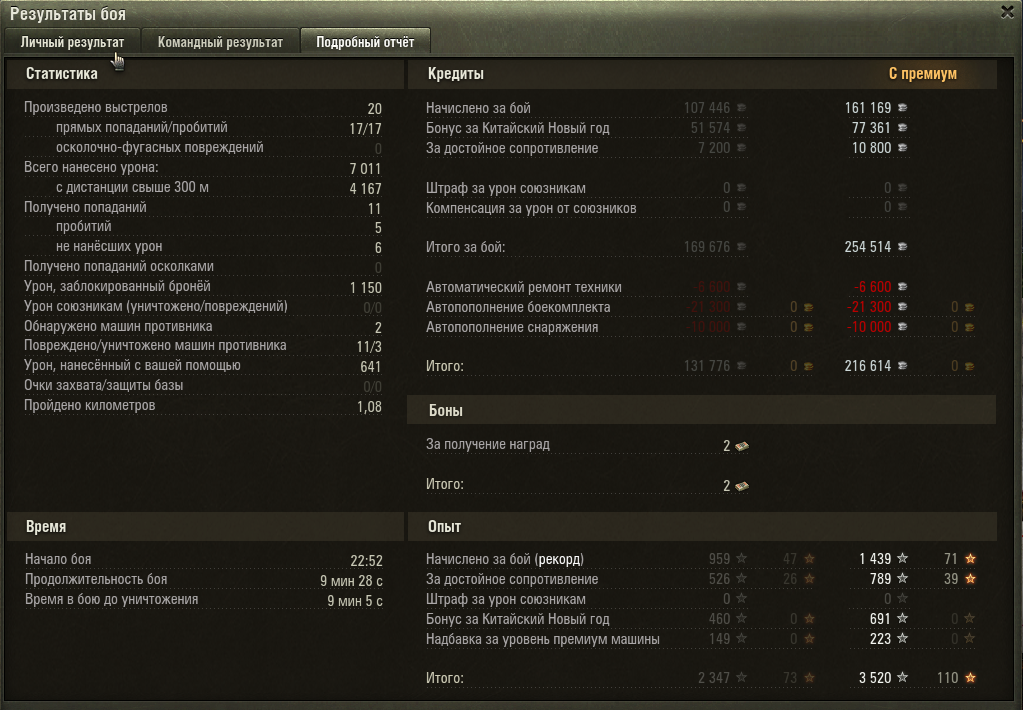Viewport: 1023px width, 710px height.
Task: Click the Опыт section header
Action: tap(445, 526)
